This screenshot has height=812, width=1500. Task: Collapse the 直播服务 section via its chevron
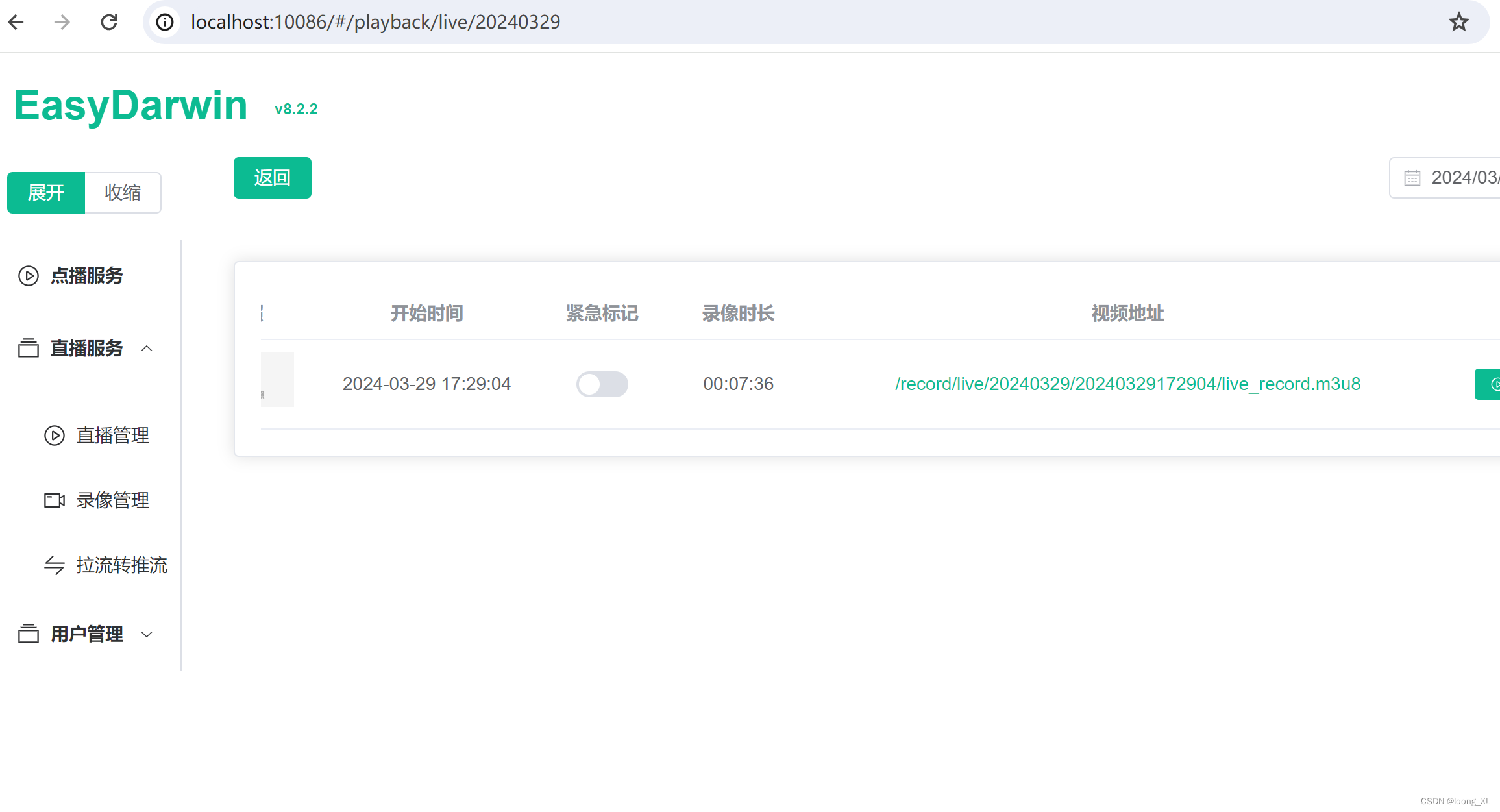click(x=147, y=349)
